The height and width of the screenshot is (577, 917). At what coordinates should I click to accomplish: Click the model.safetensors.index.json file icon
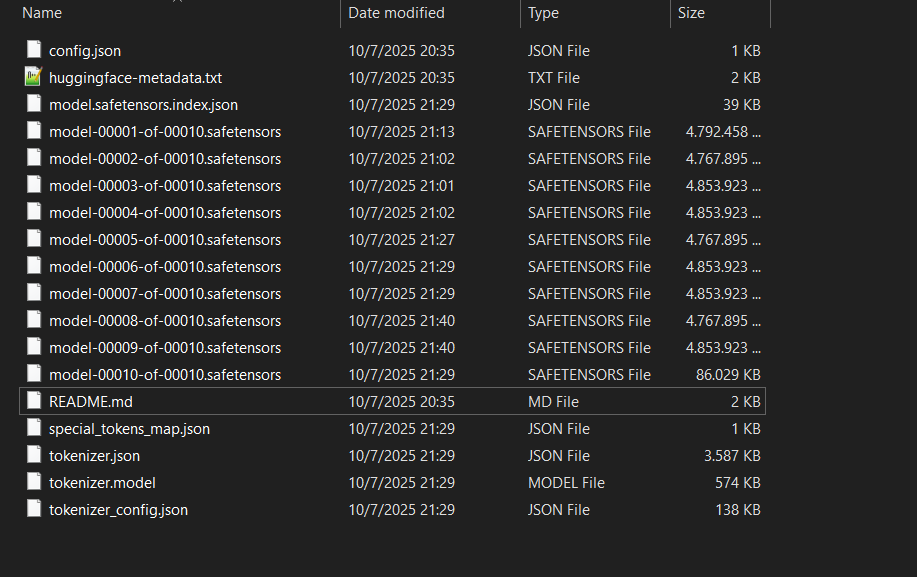click(x=34, y=103)
